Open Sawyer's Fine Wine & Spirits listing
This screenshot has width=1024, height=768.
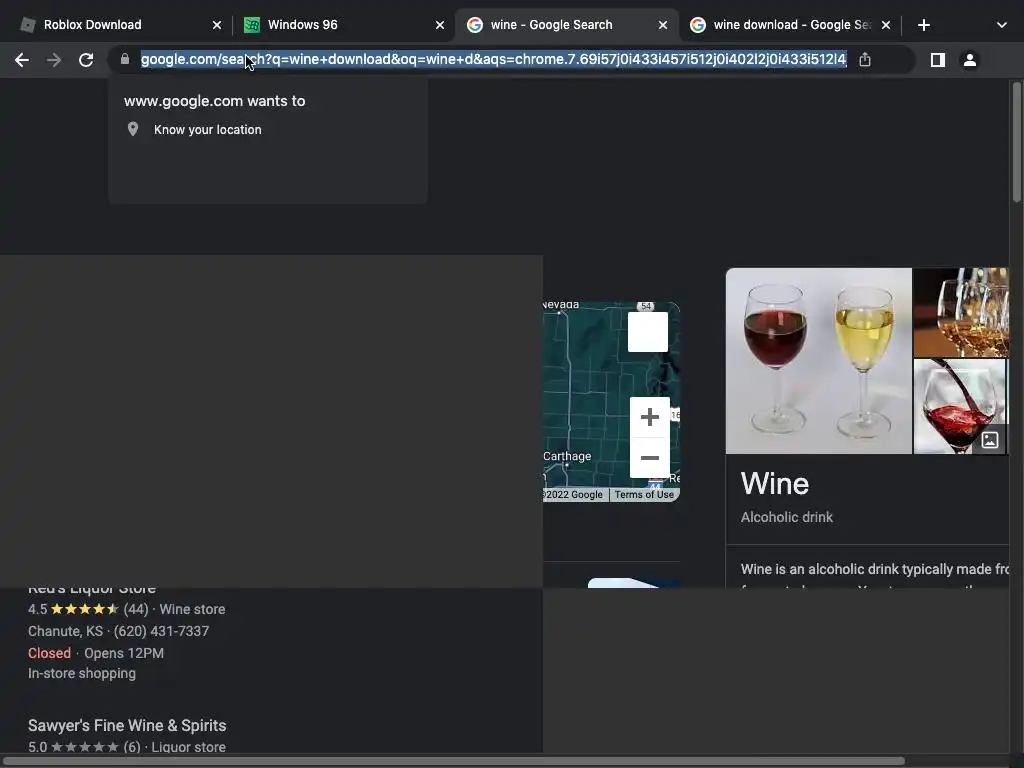[x=127, y=726]
